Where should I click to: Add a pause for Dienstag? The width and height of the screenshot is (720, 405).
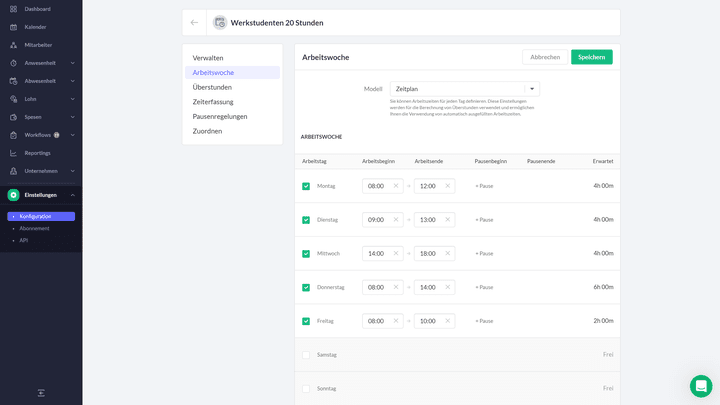484,220
